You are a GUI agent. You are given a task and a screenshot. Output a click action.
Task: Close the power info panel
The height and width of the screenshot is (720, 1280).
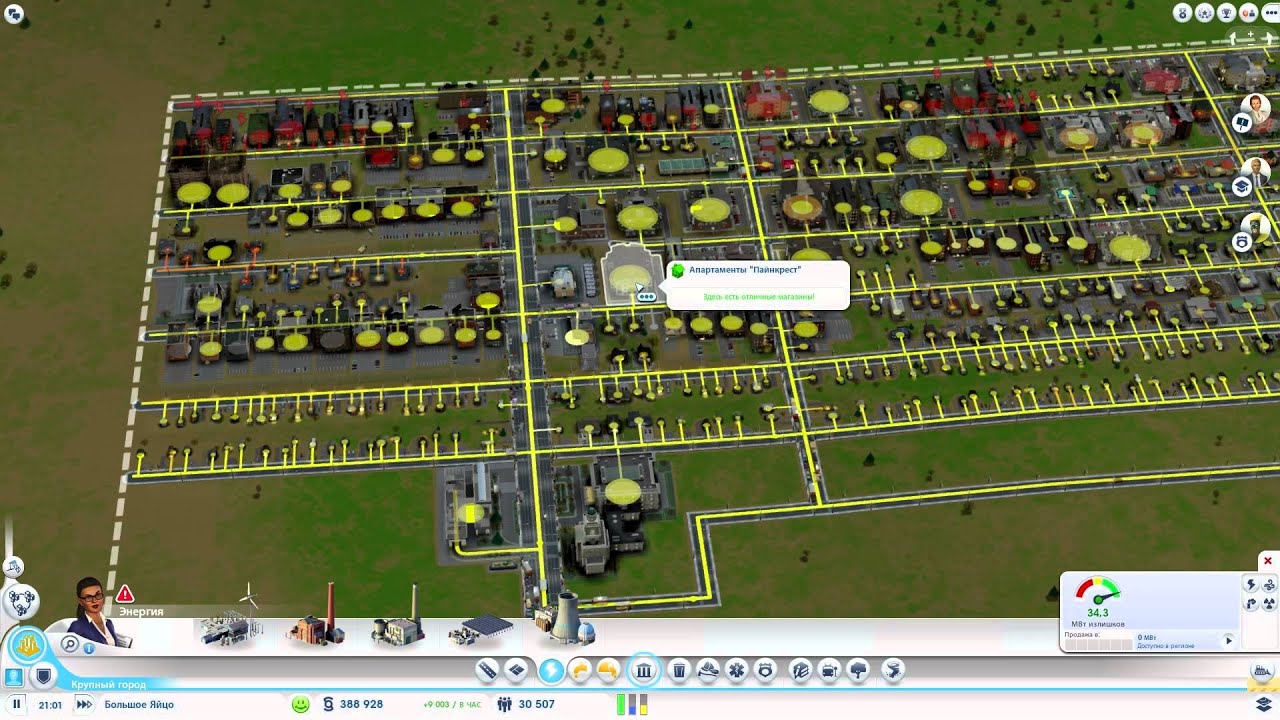click(1267, 561)
